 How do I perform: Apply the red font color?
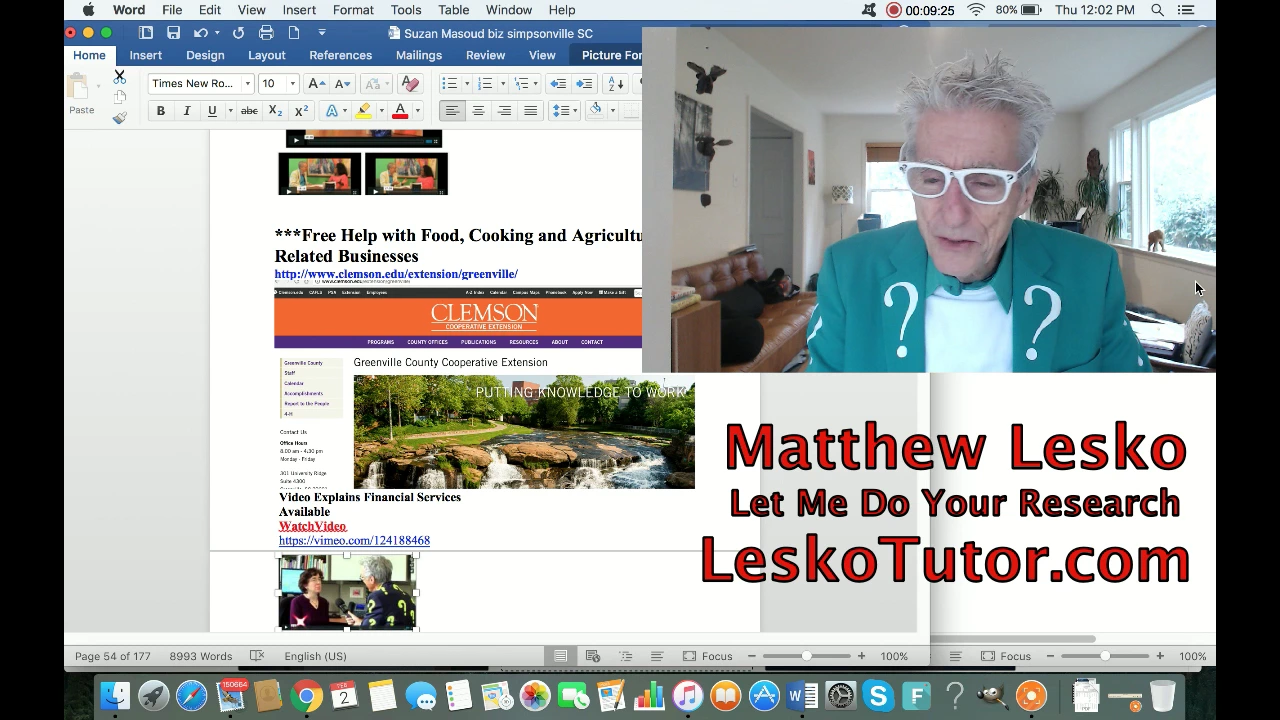click(x=400, y=111)
